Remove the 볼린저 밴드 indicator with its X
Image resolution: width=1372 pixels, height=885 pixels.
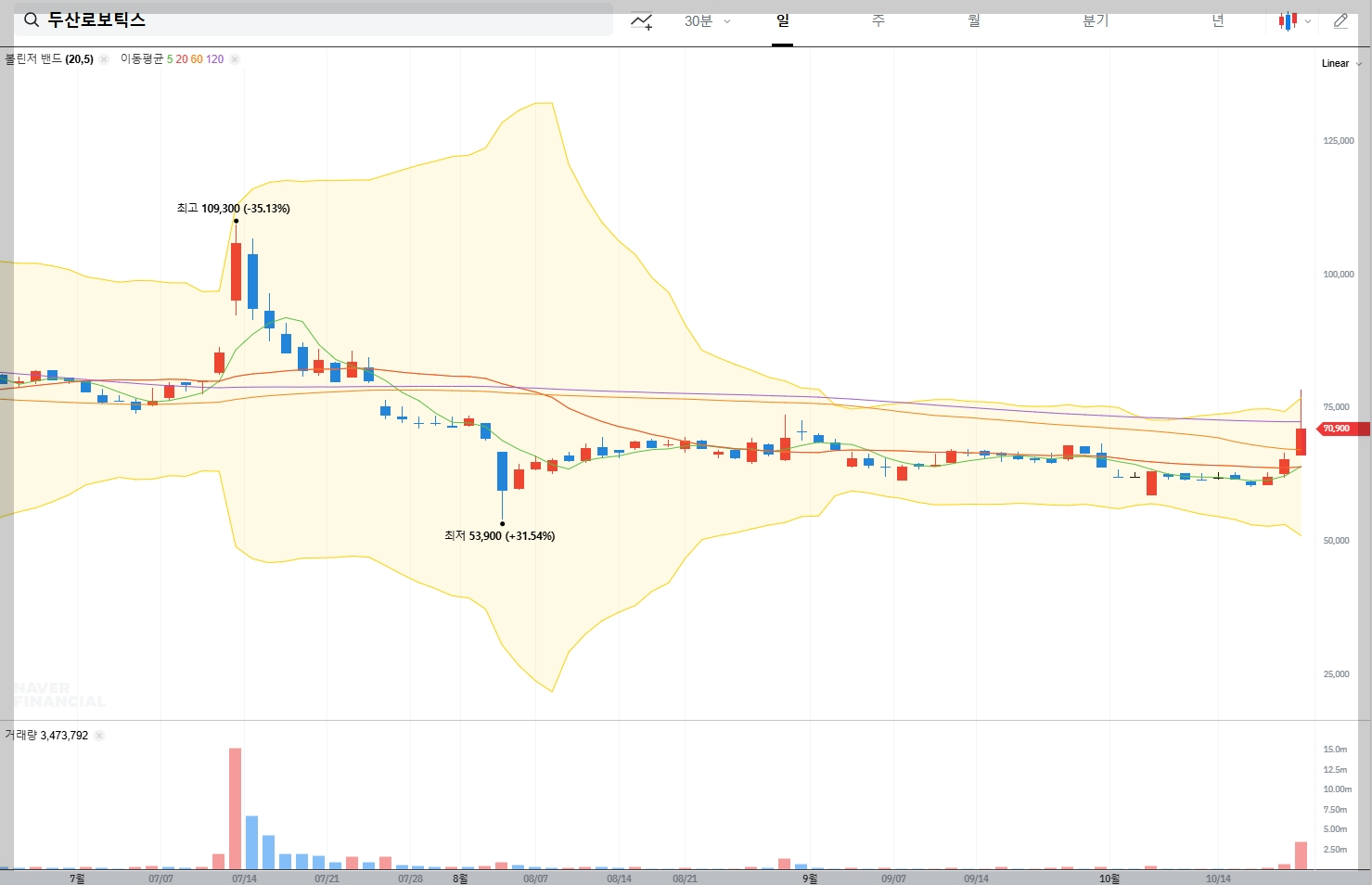pyautogui.click(x=104, y=59)
